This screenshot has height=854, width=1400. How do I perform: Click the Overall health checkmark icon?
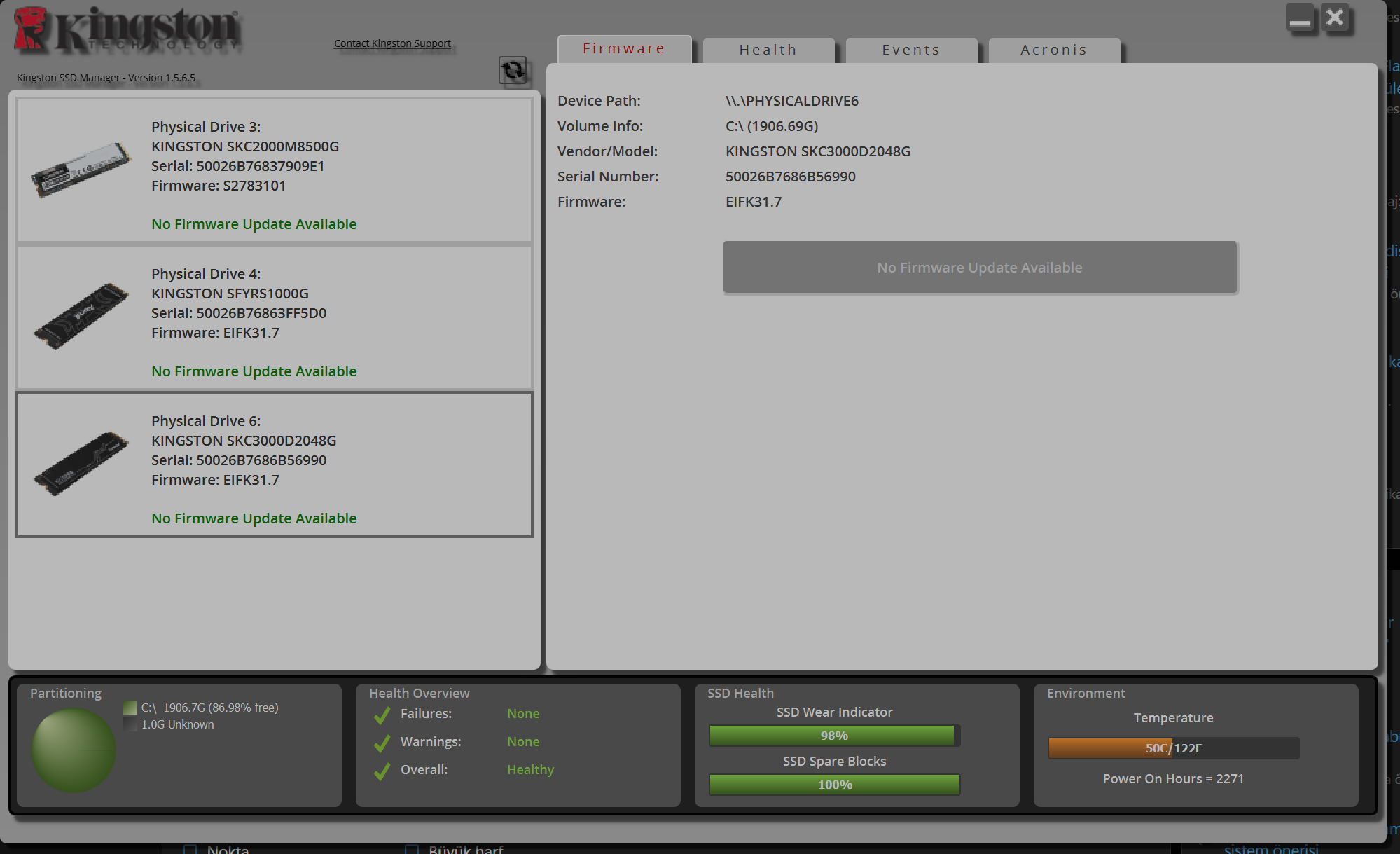pos(382,771)
